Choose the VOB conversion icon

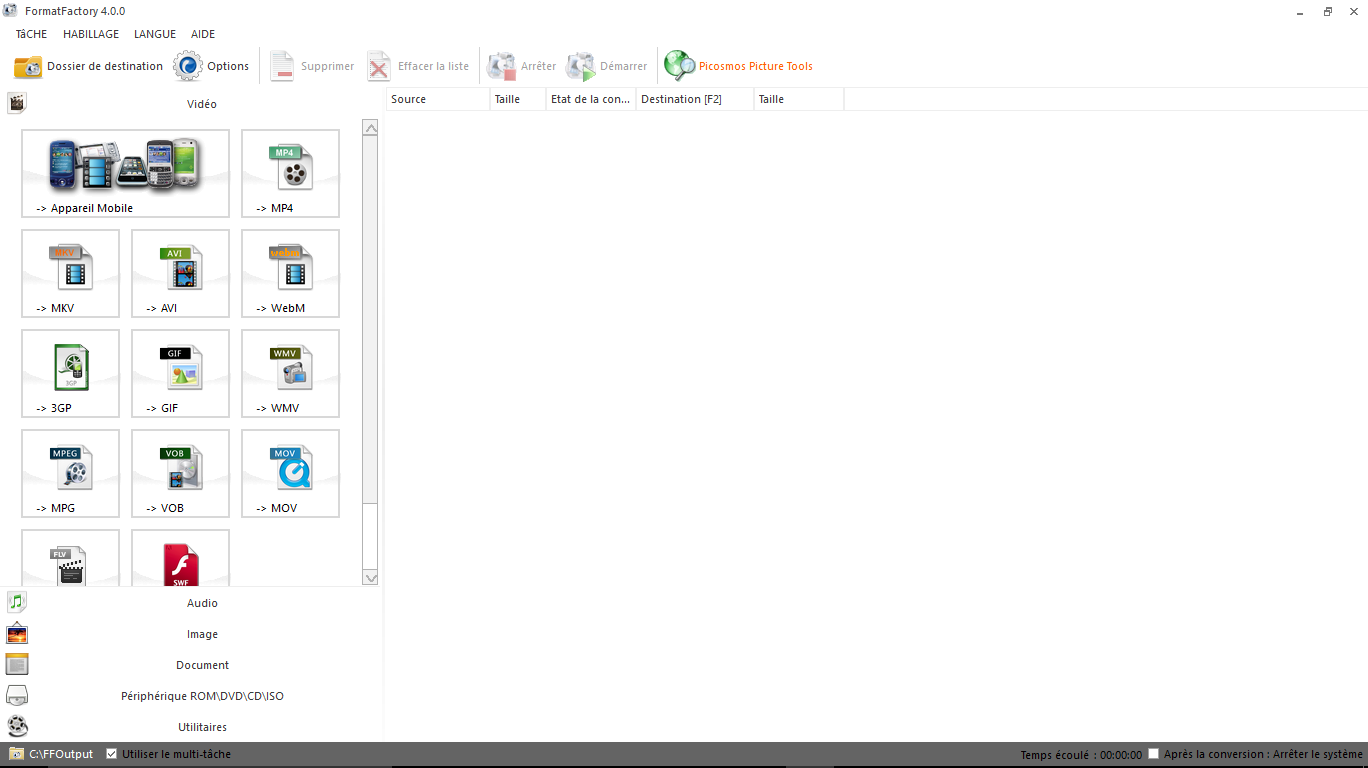point(180,473)
